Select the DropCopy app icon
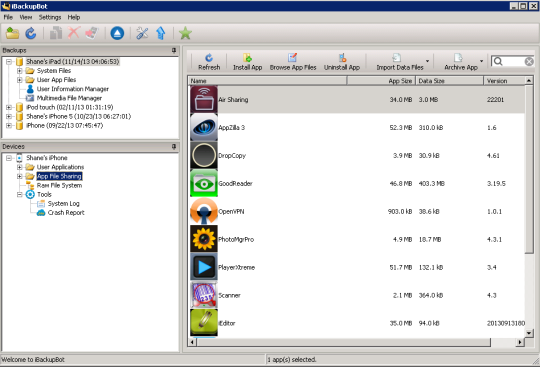540x367 pixels. pos(204,156)
